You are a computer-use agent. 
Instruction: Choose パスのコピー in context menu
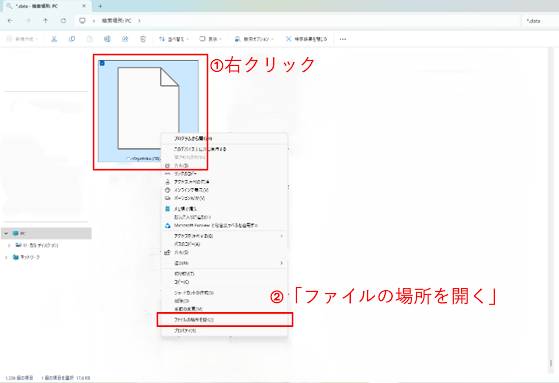coord(225,244)
